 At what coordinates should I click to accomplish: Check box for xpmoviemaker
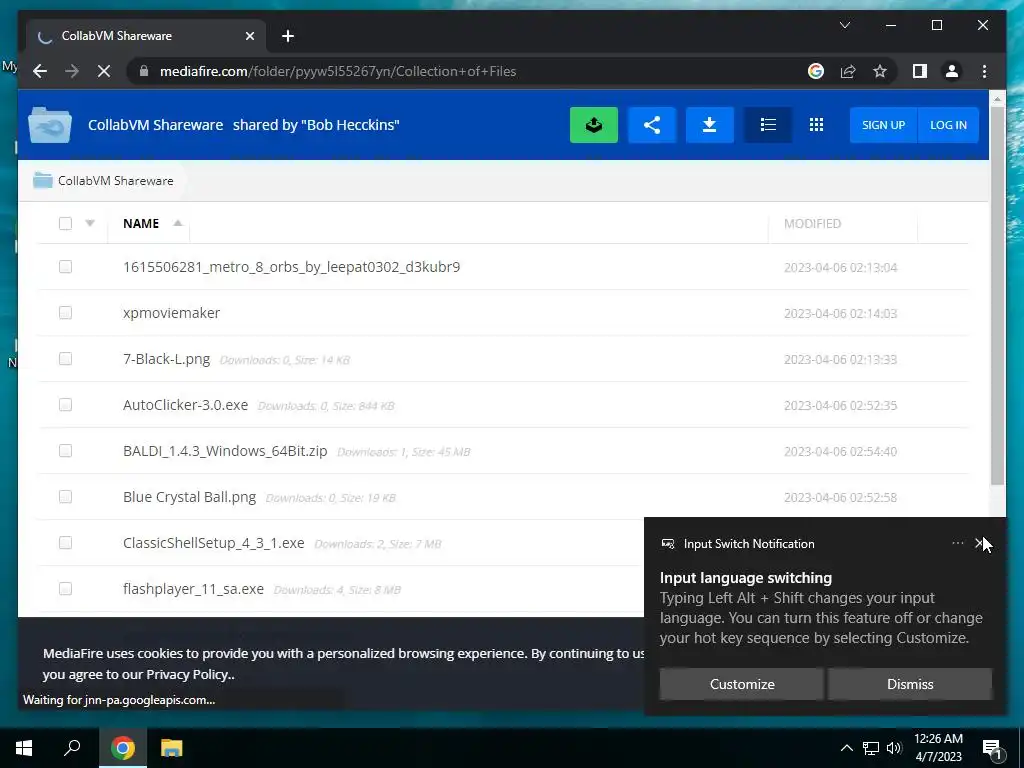point(65,313)
